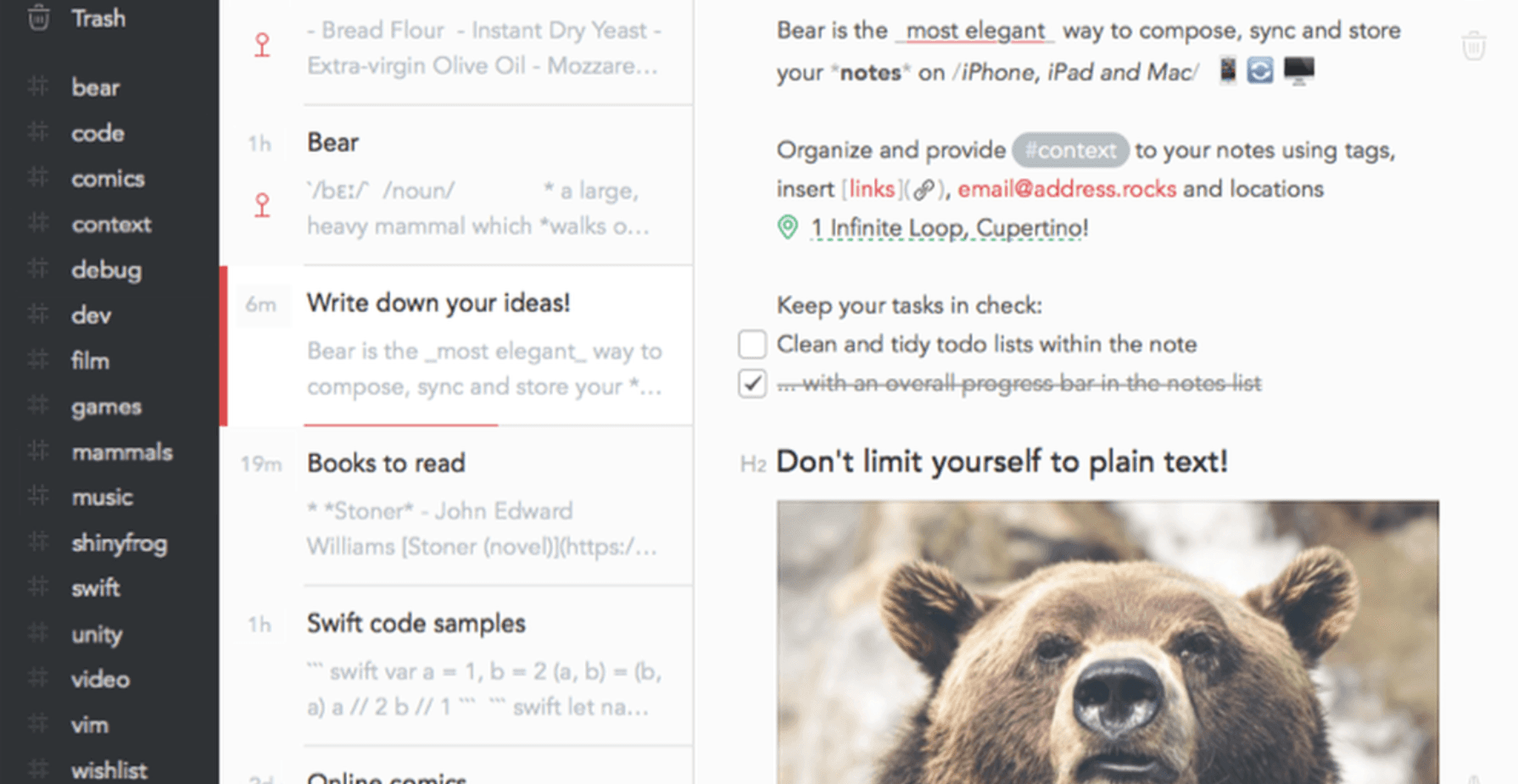Open the '1 Infinite Loop, Cupertino!' location link
1518x784 pixels.
click(949, 228)
